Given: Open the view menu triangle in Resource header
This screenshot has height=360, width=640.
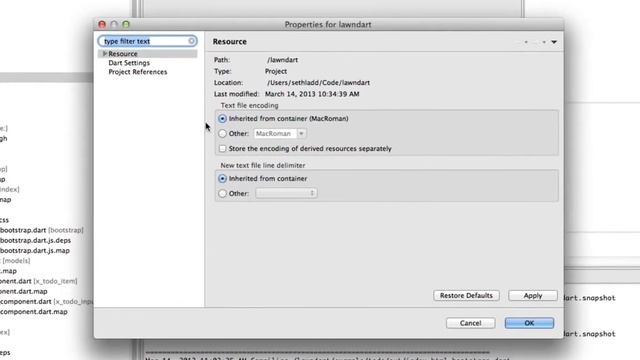Looking at the screenshot, I should pyautogui.click(x=554, y=42).
